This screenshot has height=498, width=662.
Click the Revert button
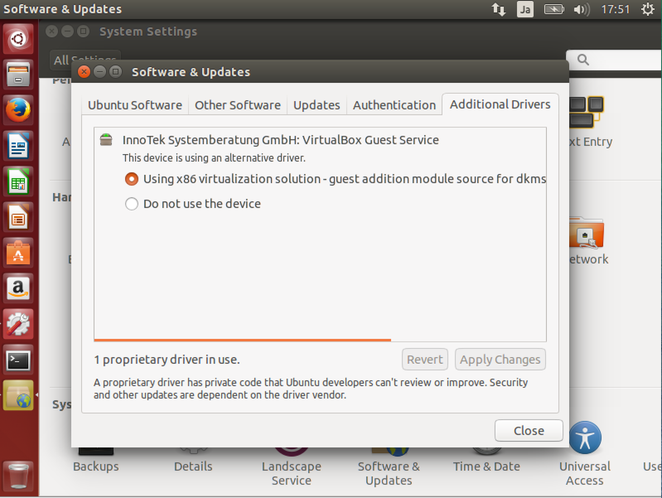[425, 360]
